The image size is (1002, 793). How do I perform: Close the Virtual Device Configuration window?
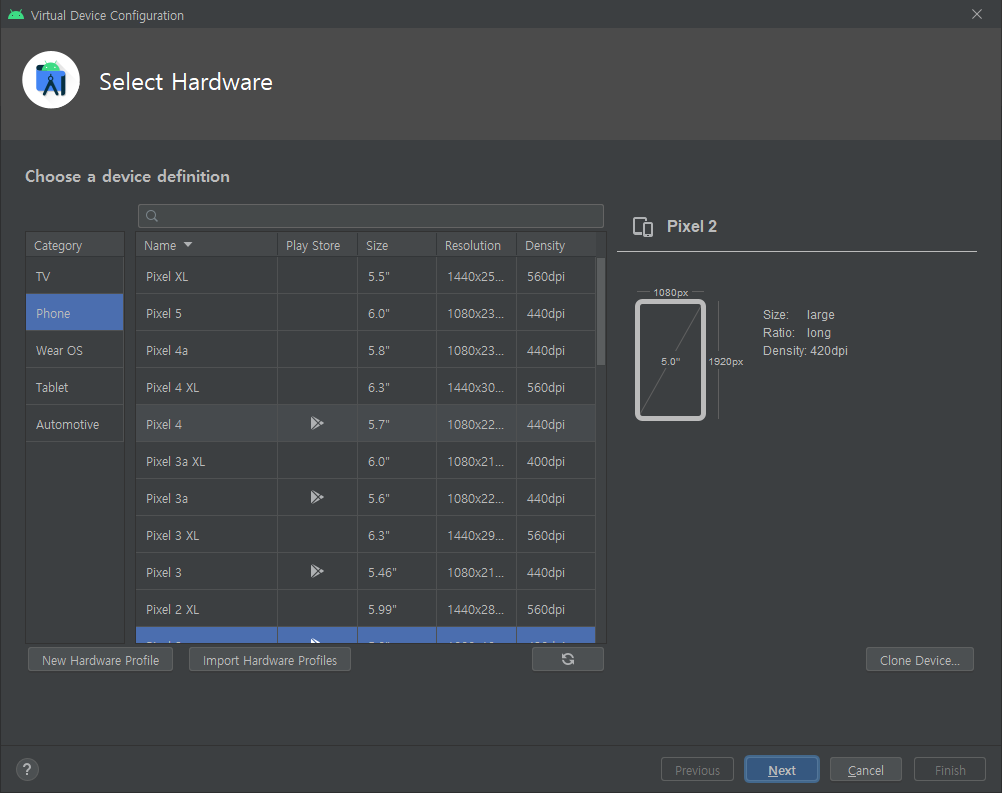click(x=976, y=14)
